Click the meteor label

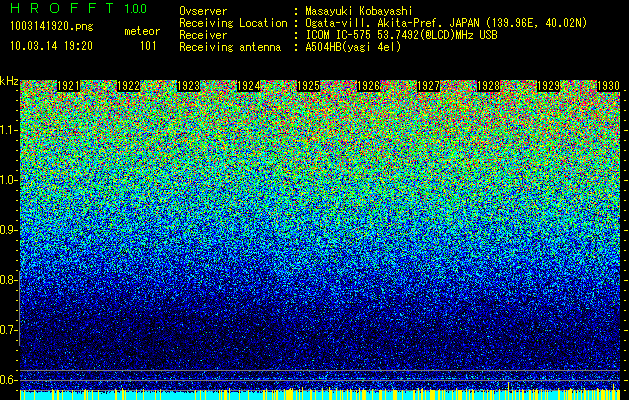(142, 31)
